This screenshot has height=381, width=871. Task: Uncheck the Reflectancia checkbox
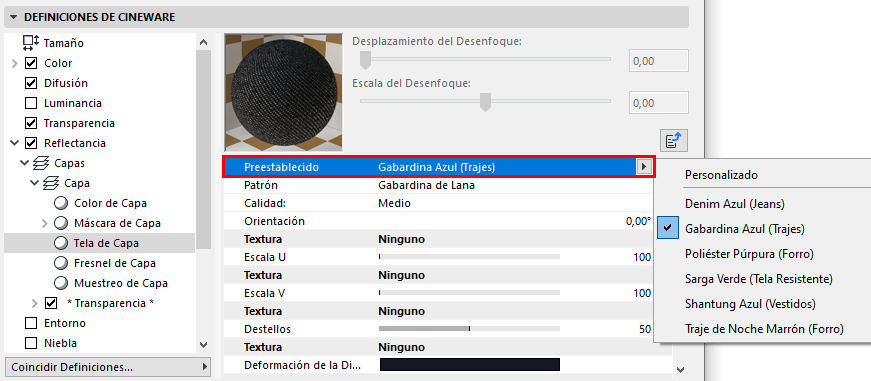(x=31, y=143)
